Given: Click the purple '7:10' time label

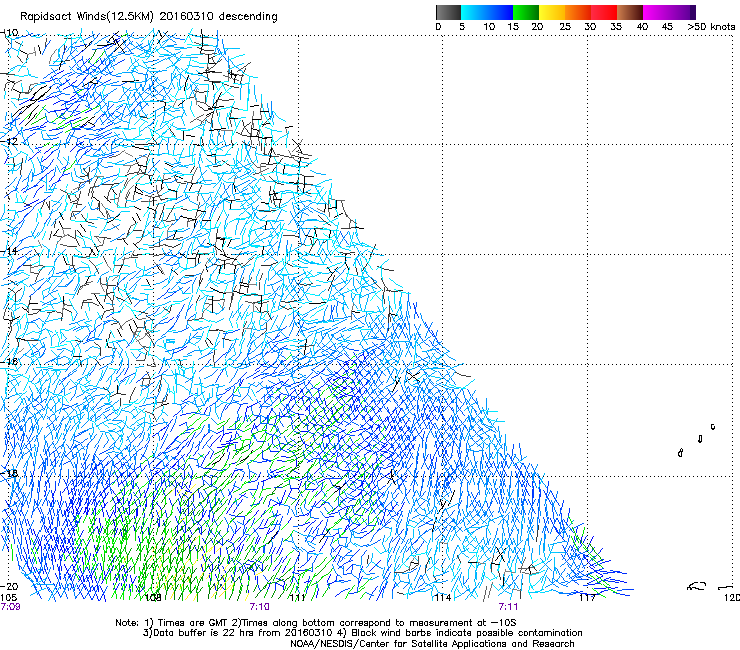Looking at the screenshot, I should coord(260,607).
